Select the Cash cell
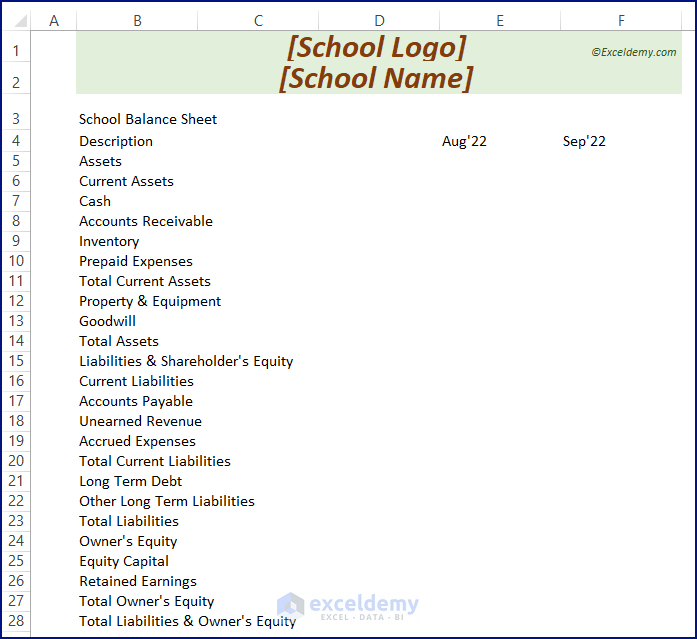697x639 pixels. pos(95,201)
